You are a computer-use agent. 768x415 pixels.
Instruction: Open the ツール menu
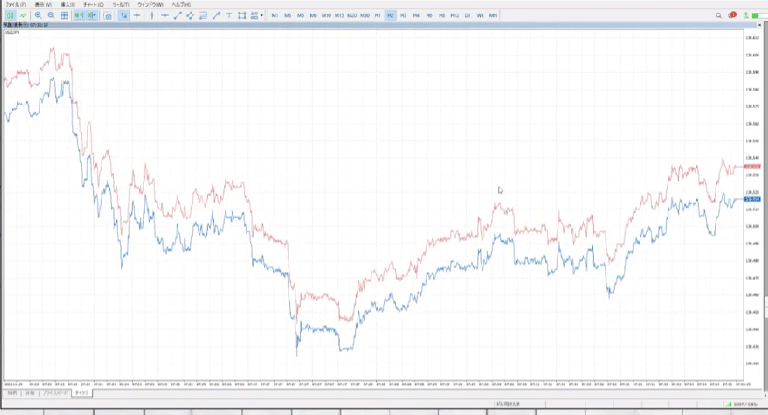[x=120, y=4]
